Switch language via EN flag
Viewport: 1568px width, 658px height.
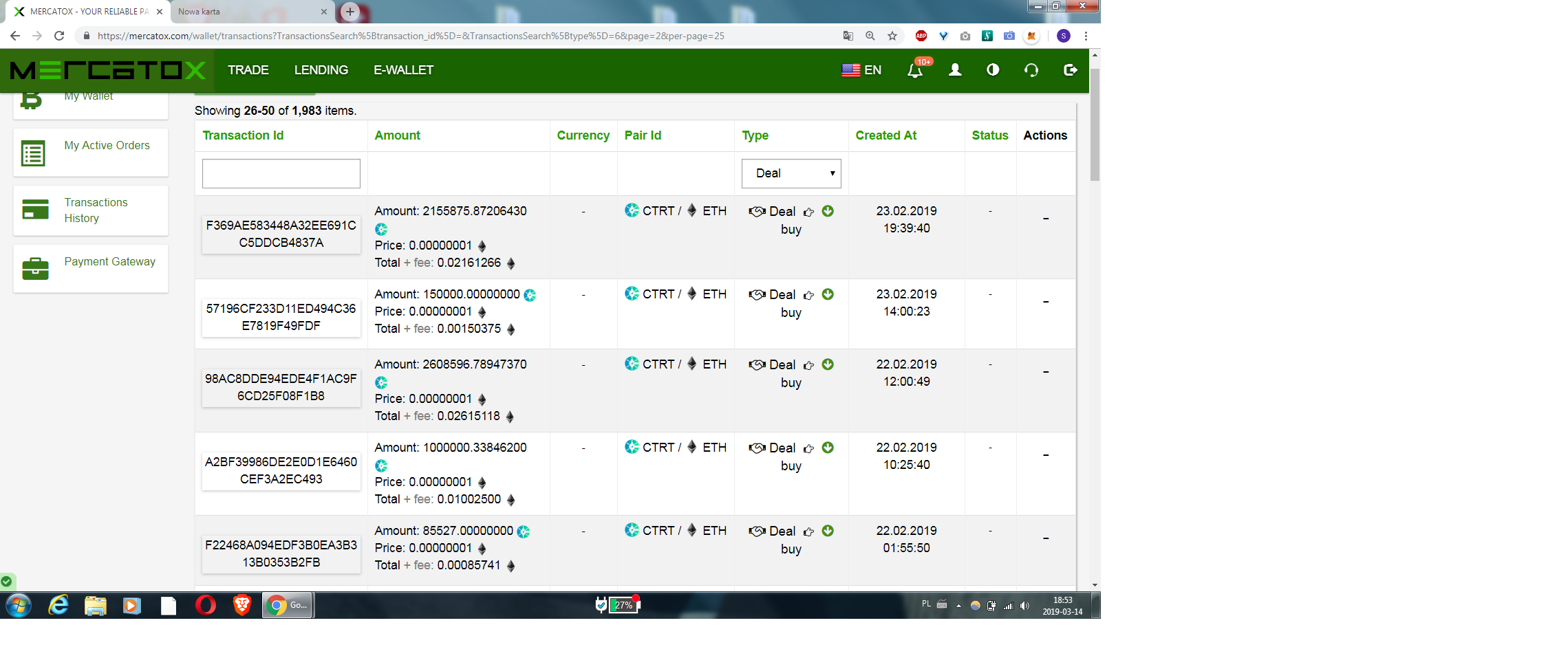pos(861,70)
